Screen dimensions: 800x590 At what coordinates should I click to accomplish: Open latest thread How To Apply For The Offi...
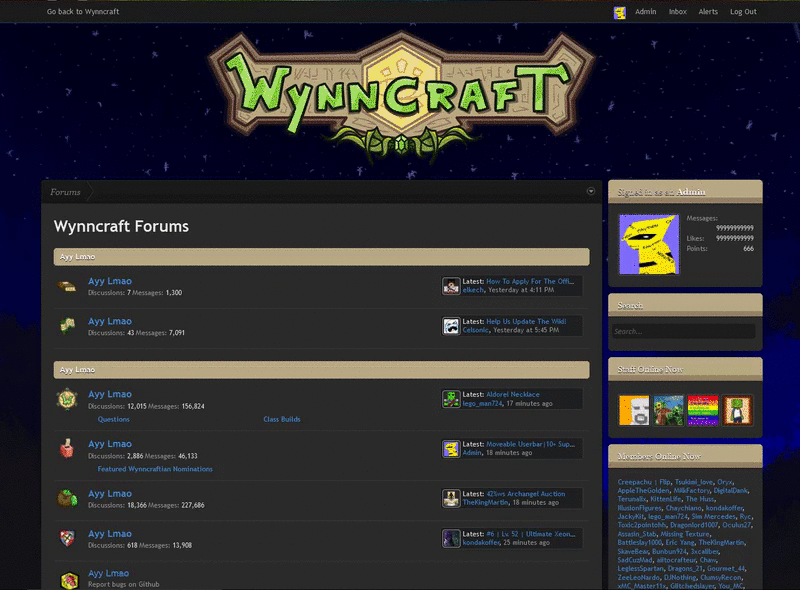[530, 281]
